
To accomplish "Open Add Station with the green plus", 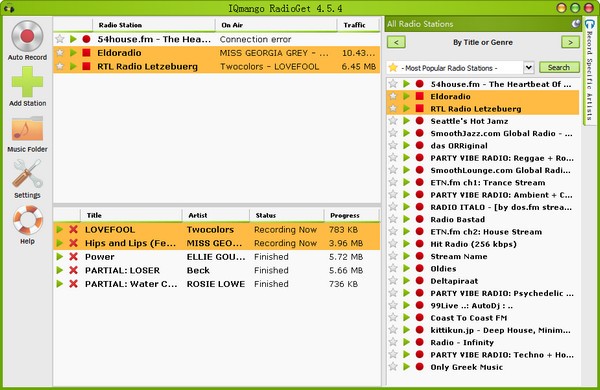I will pos(27,82).
